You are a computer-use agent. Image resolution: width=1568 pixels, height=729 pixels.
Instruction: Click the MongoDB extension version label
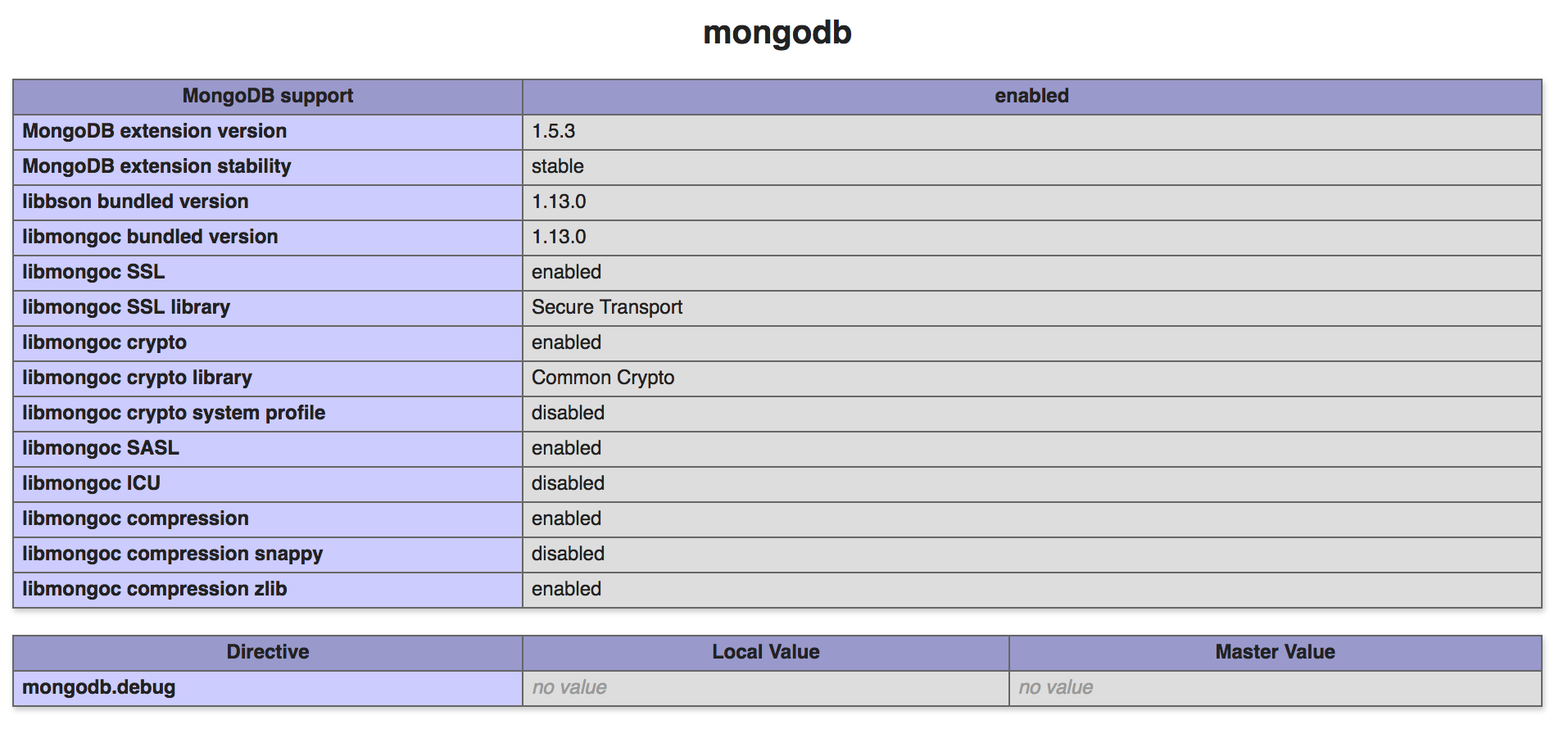pyautogui.click(x=154, y=131)
